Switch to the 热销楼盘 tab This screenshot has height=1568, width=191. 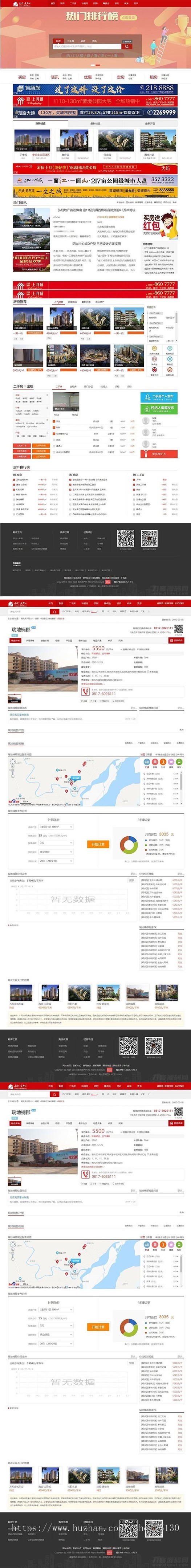pos(40,123)
